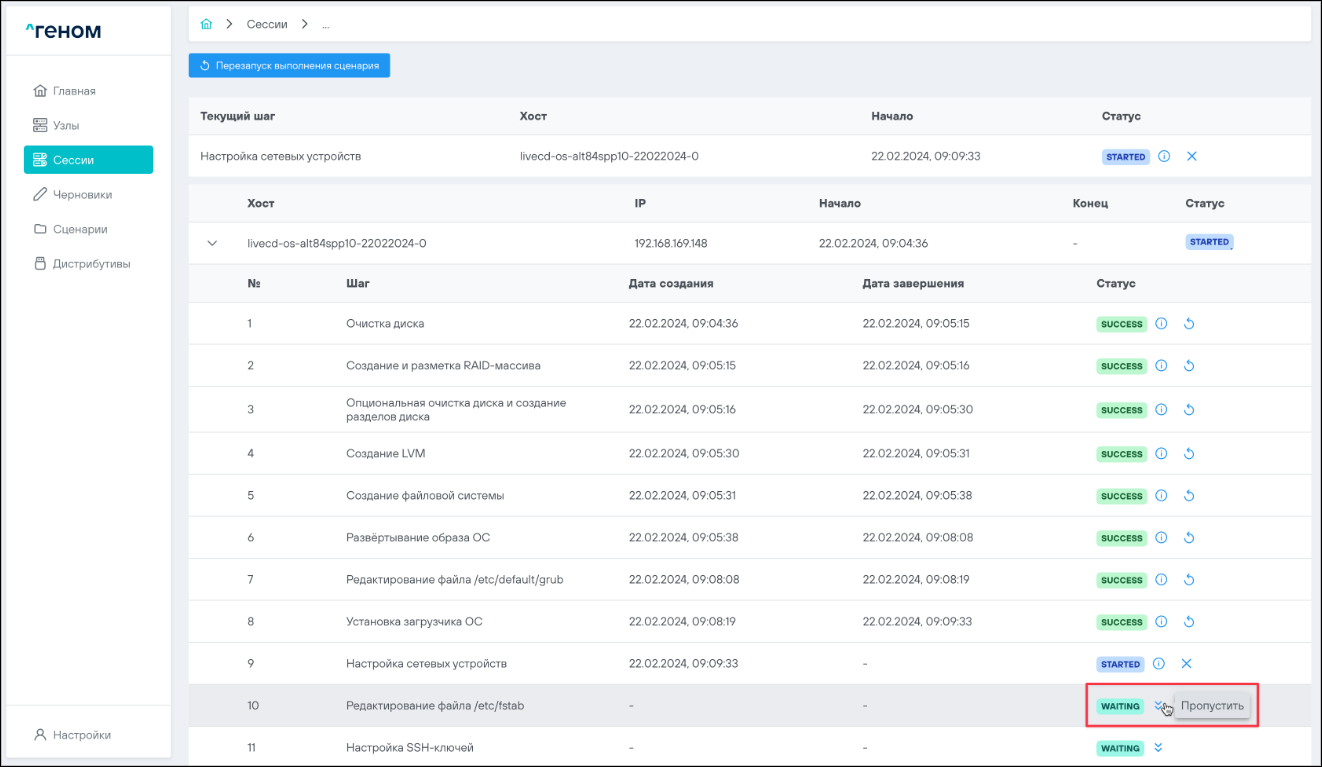This screenshot has width=1322, height=767.
Task: Open Дистрибутивы in the sidebar
Action: click(91, 264)
